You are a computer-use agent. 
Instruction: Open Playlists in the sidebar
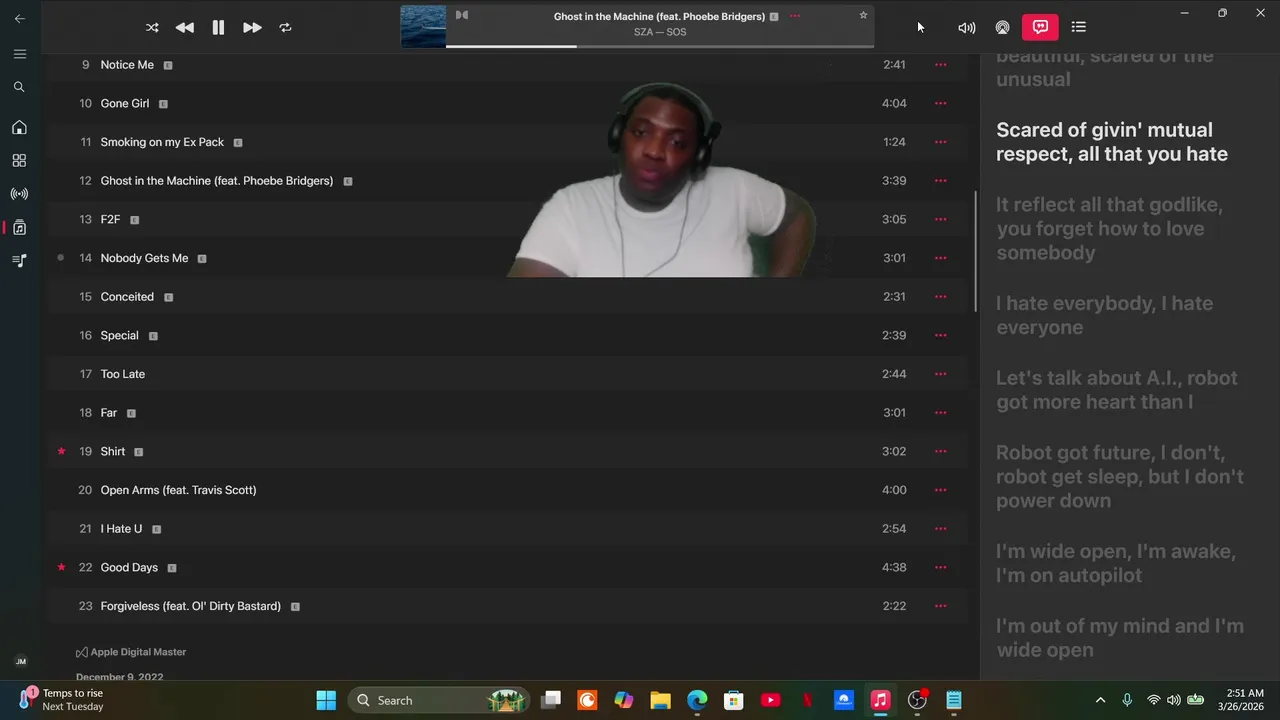[19, 260]
